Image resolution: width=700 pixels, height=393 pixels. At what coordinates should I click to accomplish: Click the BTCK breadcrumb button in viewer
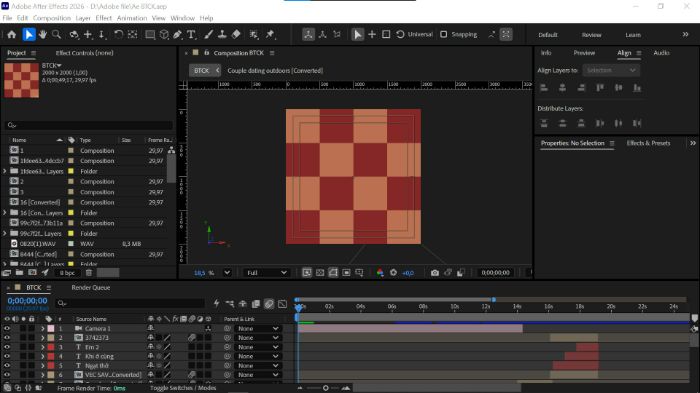(x=201, y=71)
